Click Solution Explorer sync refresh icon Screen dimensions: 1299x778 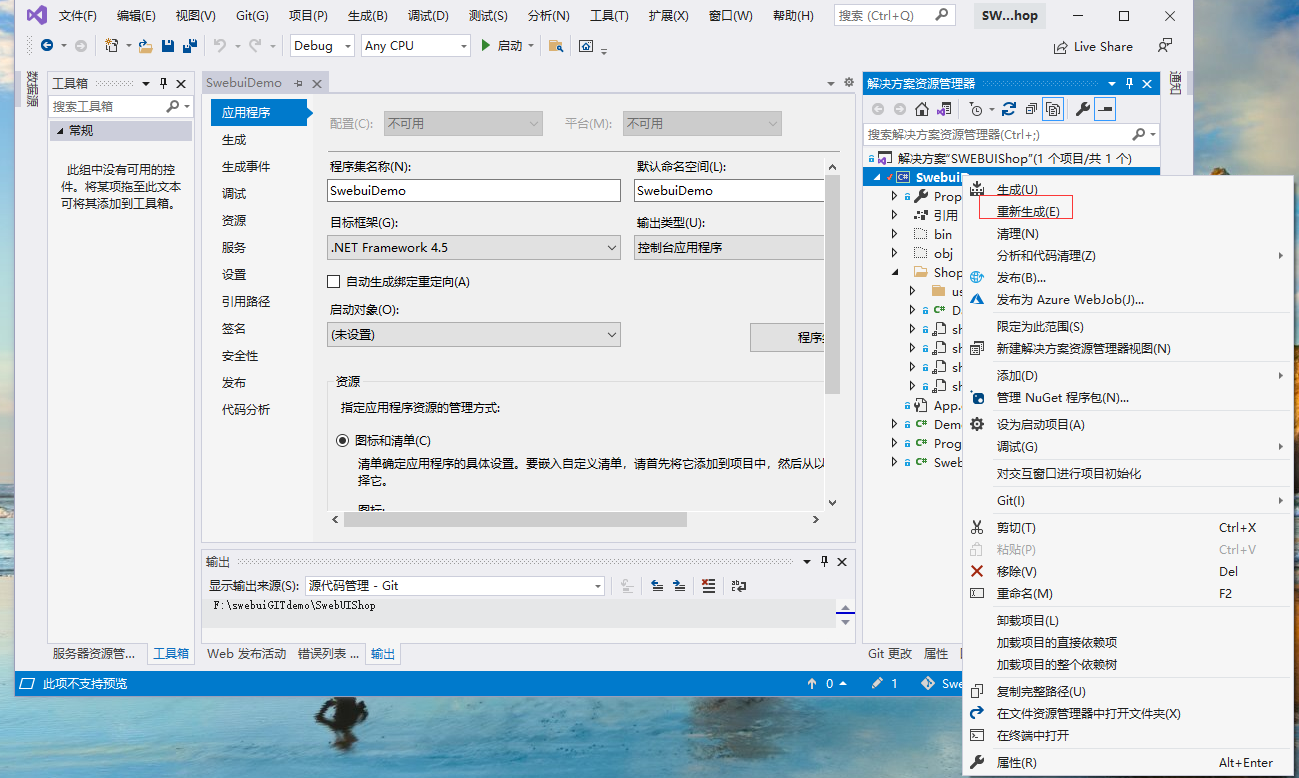[1009, 109]
